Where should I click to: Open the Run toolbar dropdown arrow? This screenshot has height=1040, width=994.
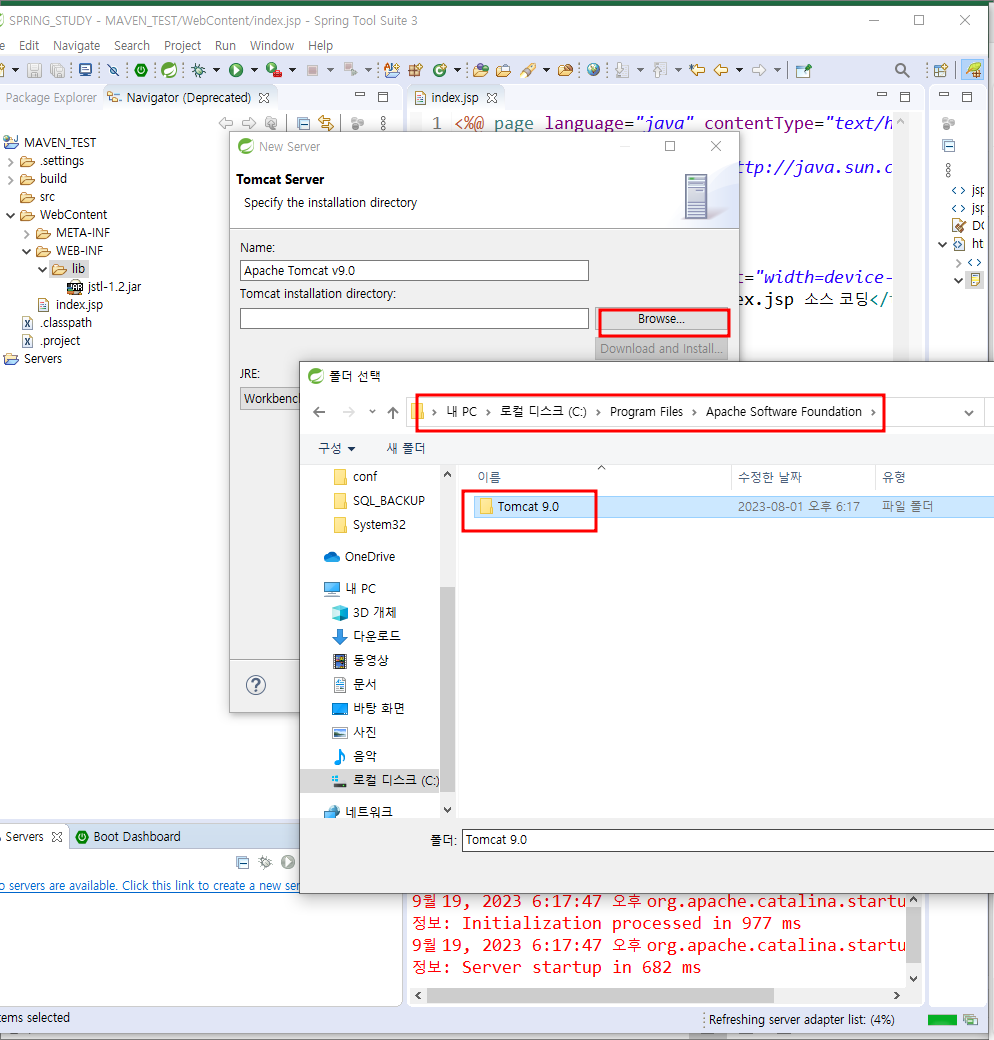coord(253,70)
